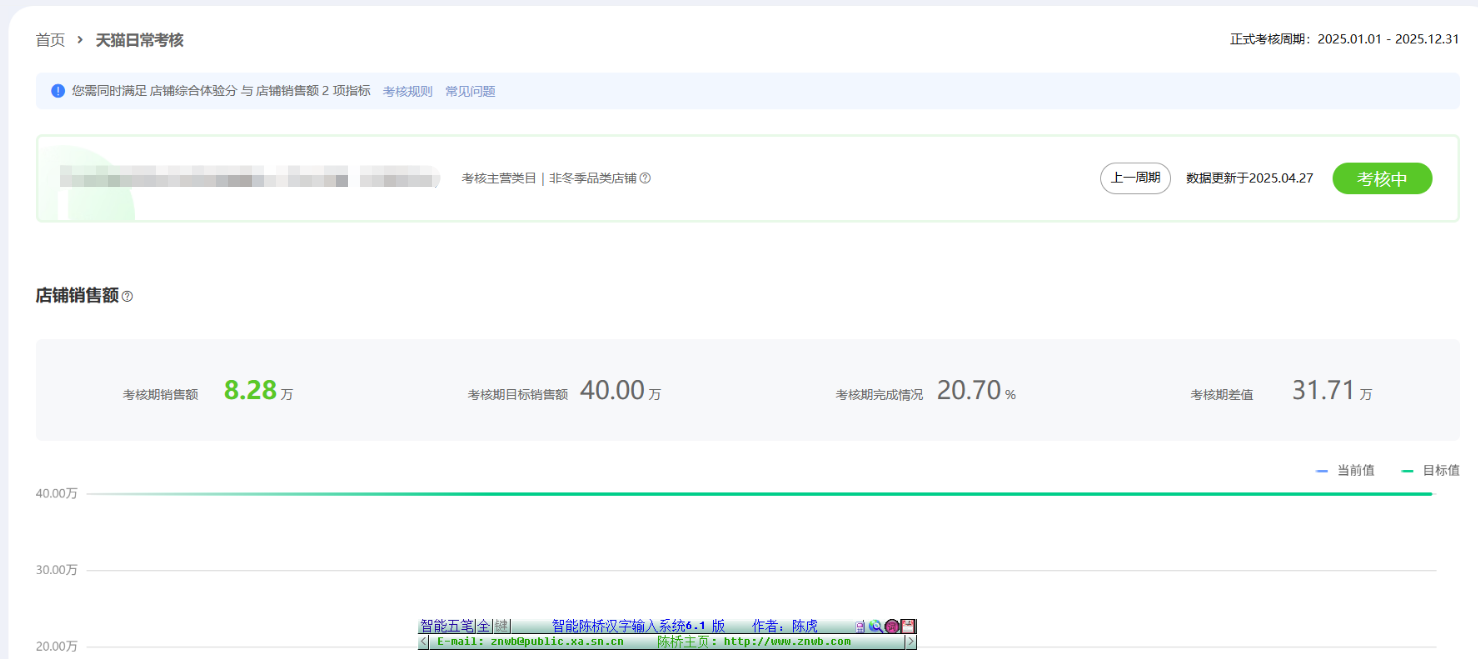Click the 上一周期 button

(1135, 179)
